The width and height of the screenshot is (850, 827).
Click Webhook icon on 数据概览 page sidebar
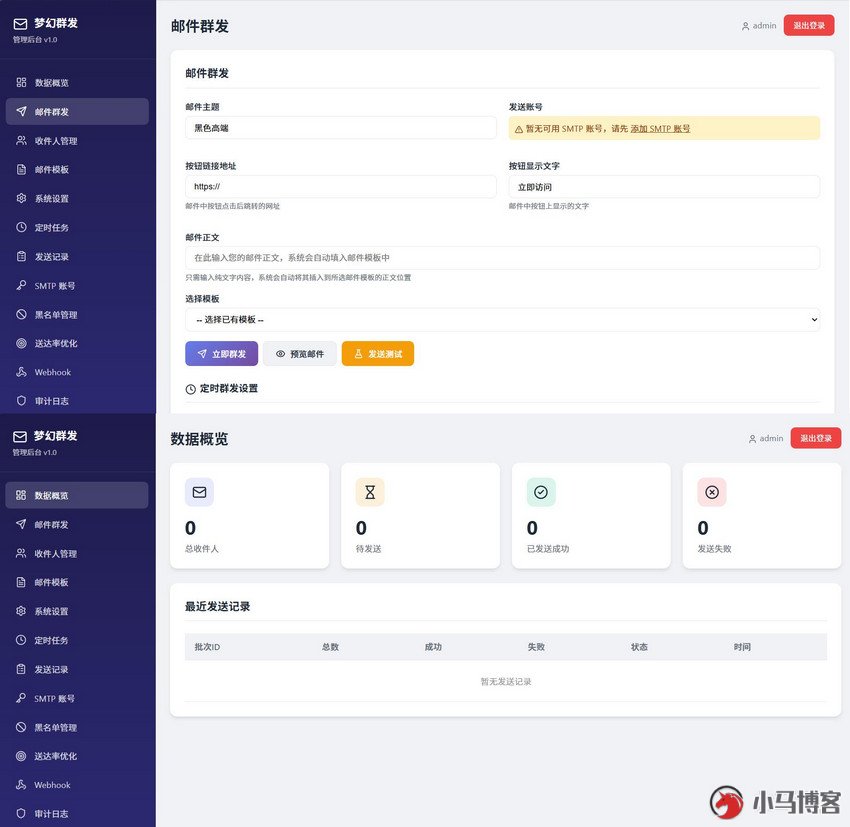click(21, 785)
